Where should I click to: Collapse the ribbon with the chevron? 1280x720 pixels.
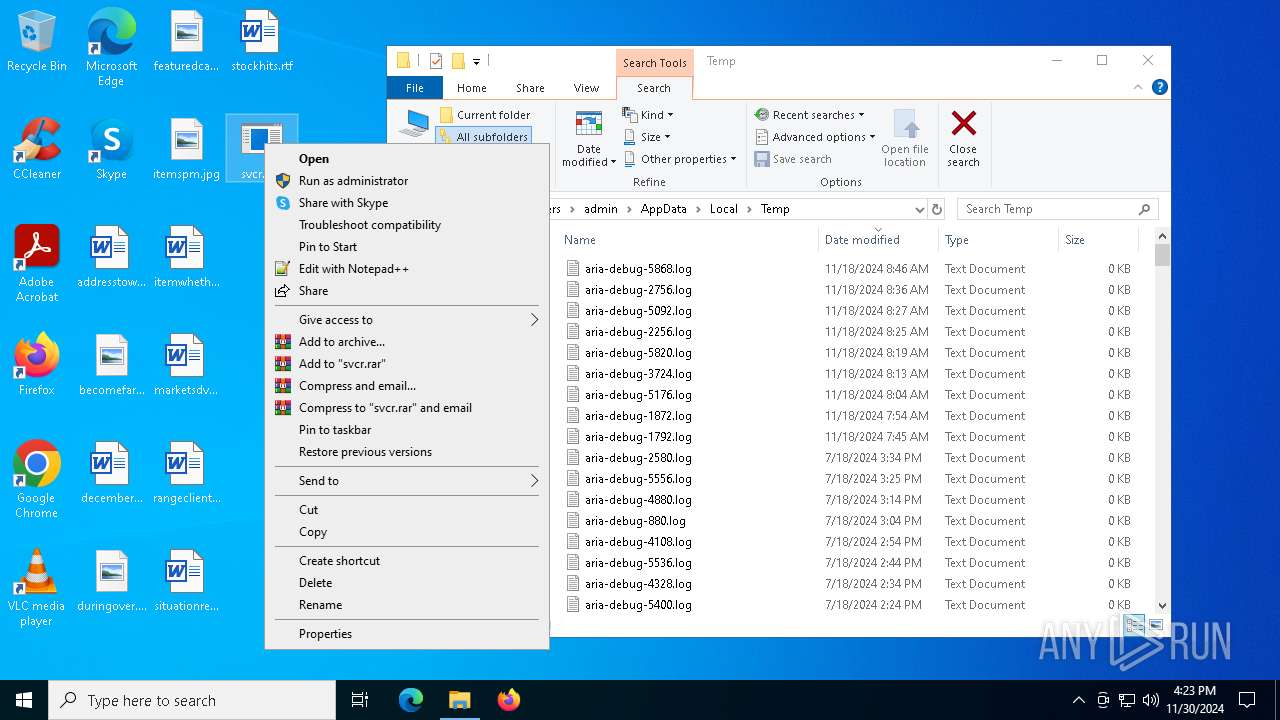(1138, 88)
